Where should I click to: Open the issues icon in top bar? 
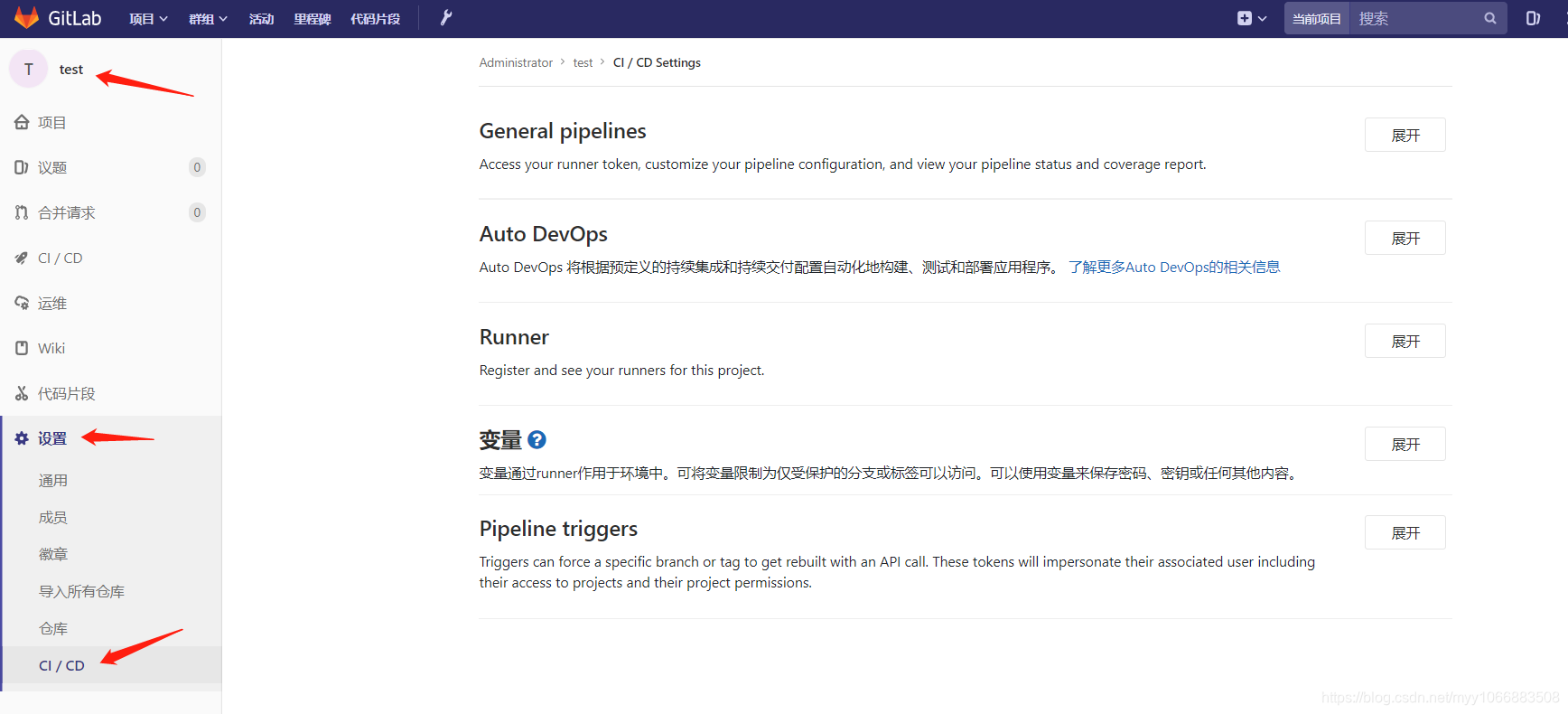1533,18
